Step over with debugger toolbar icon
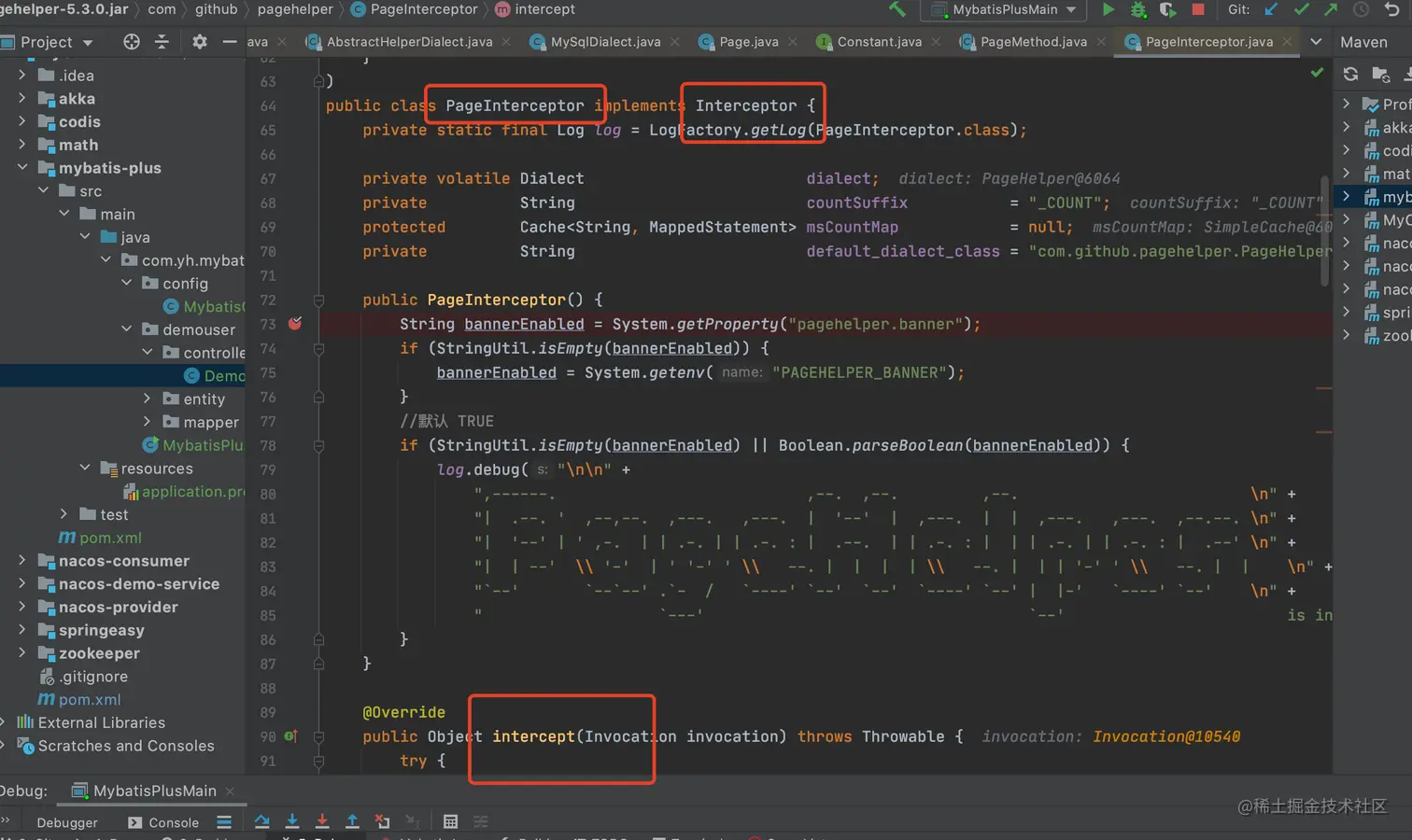The width and height of the screenshot is (1412, 840). [261, 821]
